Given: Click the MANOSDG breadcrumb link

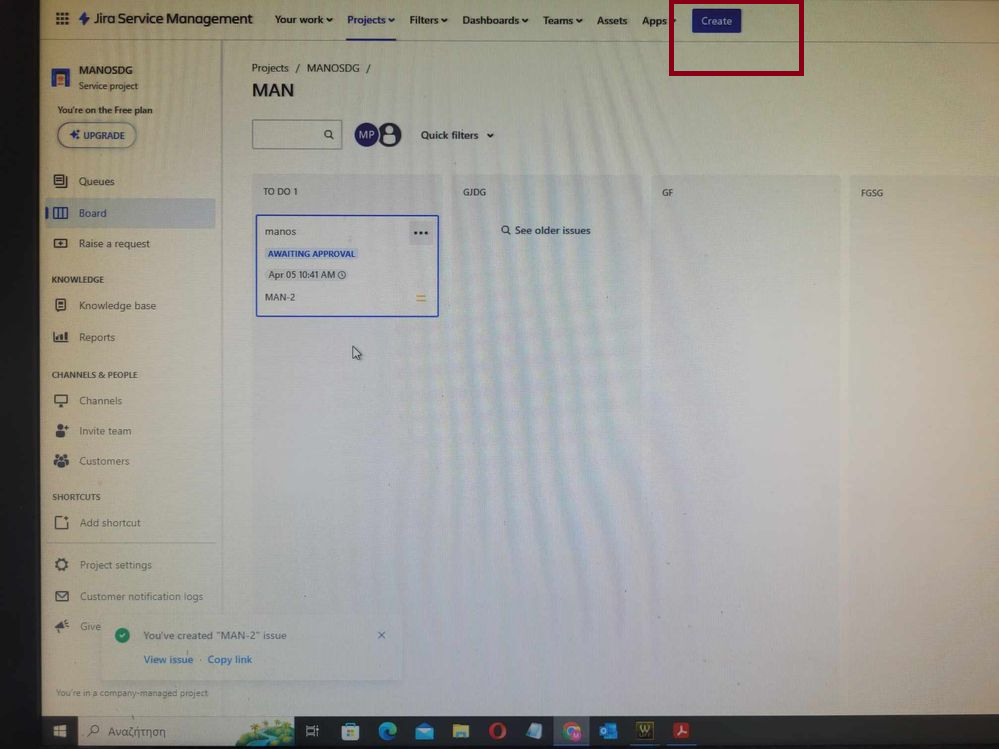Looking at the screenshot, I should [333, 68].
